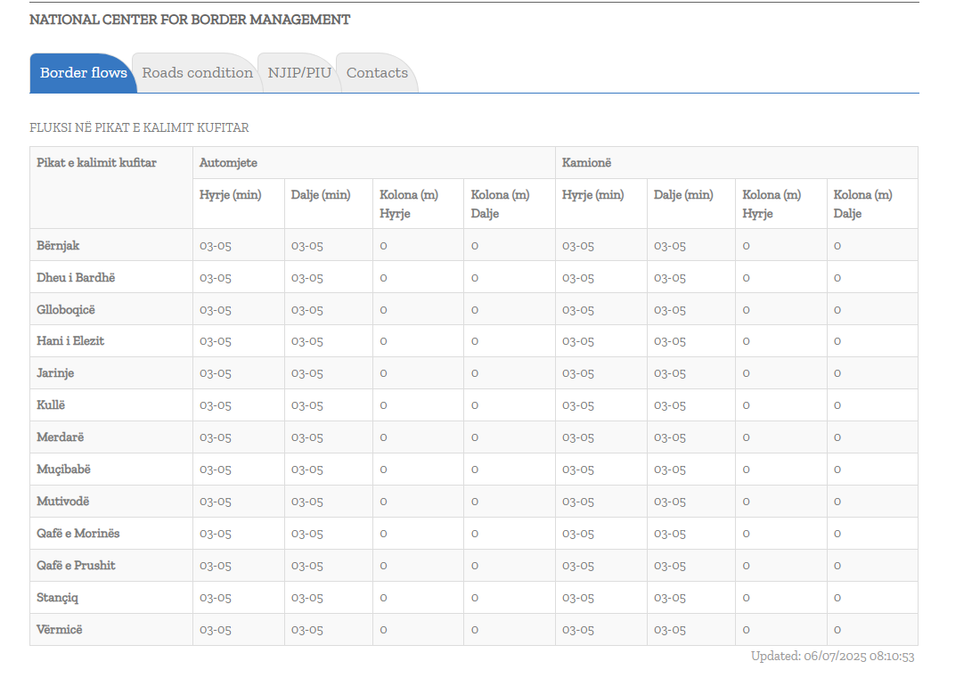The height and width of the screenshot is (686, 980).
Task: Select the Stançiq border point
Action: [x=57, y=597]
